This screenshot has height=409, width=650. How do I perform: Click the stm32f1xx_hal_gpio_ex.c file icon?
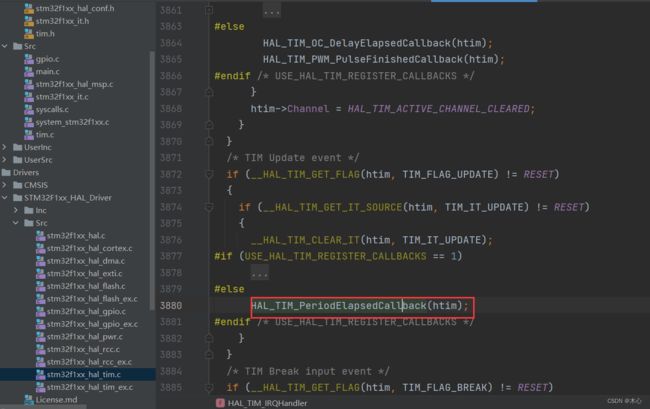click(40, 324)
